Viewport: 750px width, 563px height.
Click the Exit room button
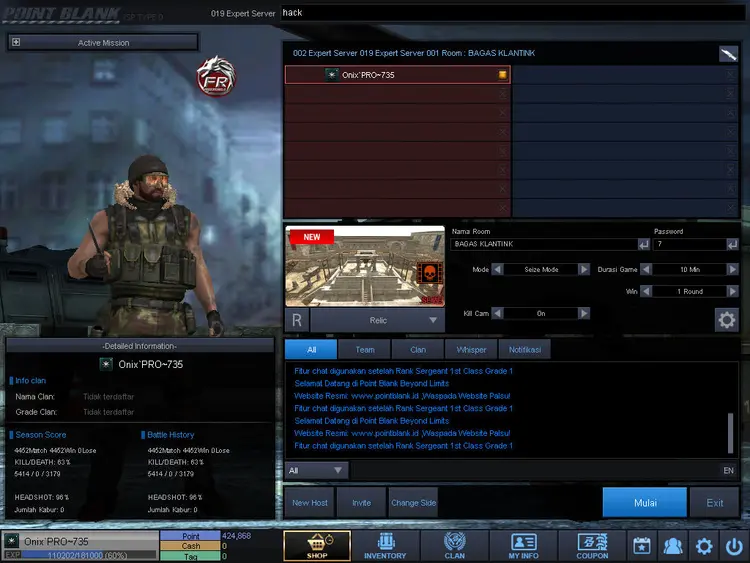click(x=715, y=503)
